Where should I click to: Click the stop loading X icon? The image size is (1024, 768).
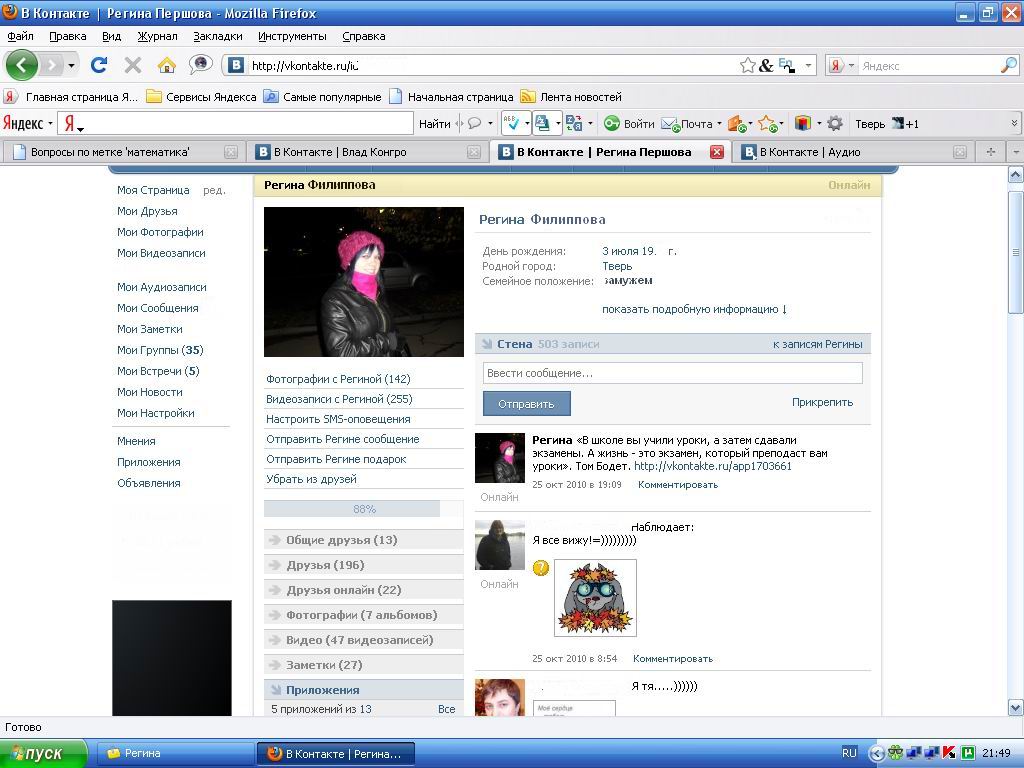(x=133, y=65)
